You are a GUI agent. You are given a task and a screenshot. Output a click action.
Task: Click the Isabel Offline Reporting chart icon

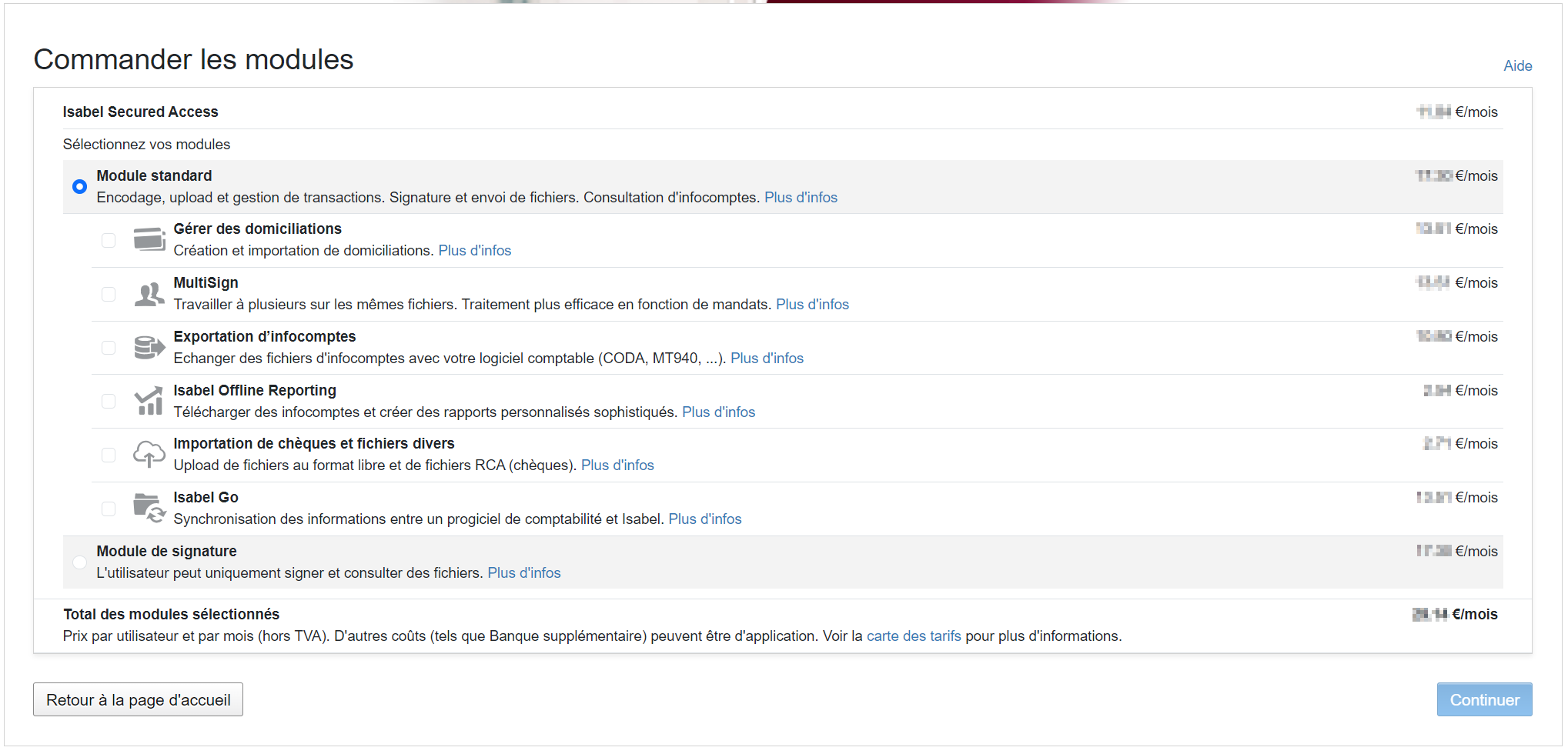pyautogui.click(x=149, y=401)
